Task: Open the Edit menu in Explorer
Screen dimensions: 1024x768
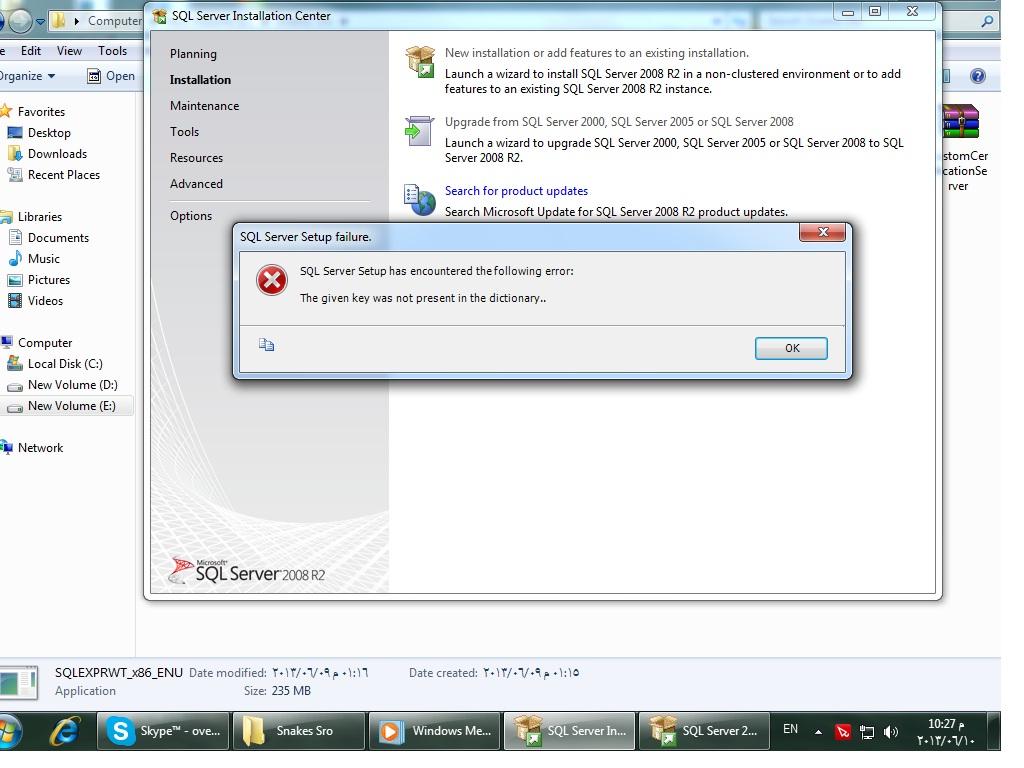Action: (31, 50)
